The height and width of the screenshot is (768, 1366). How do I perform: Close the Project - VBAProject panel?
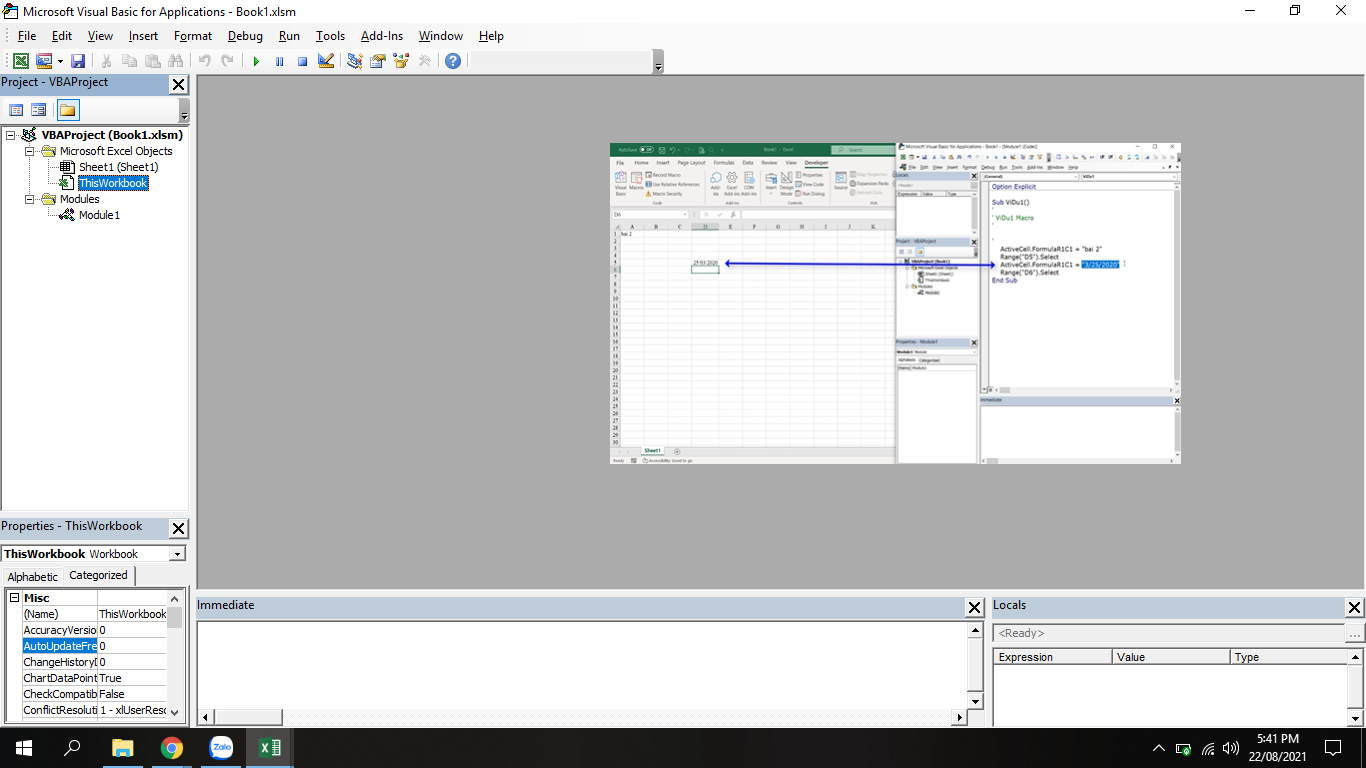[178, 85]
